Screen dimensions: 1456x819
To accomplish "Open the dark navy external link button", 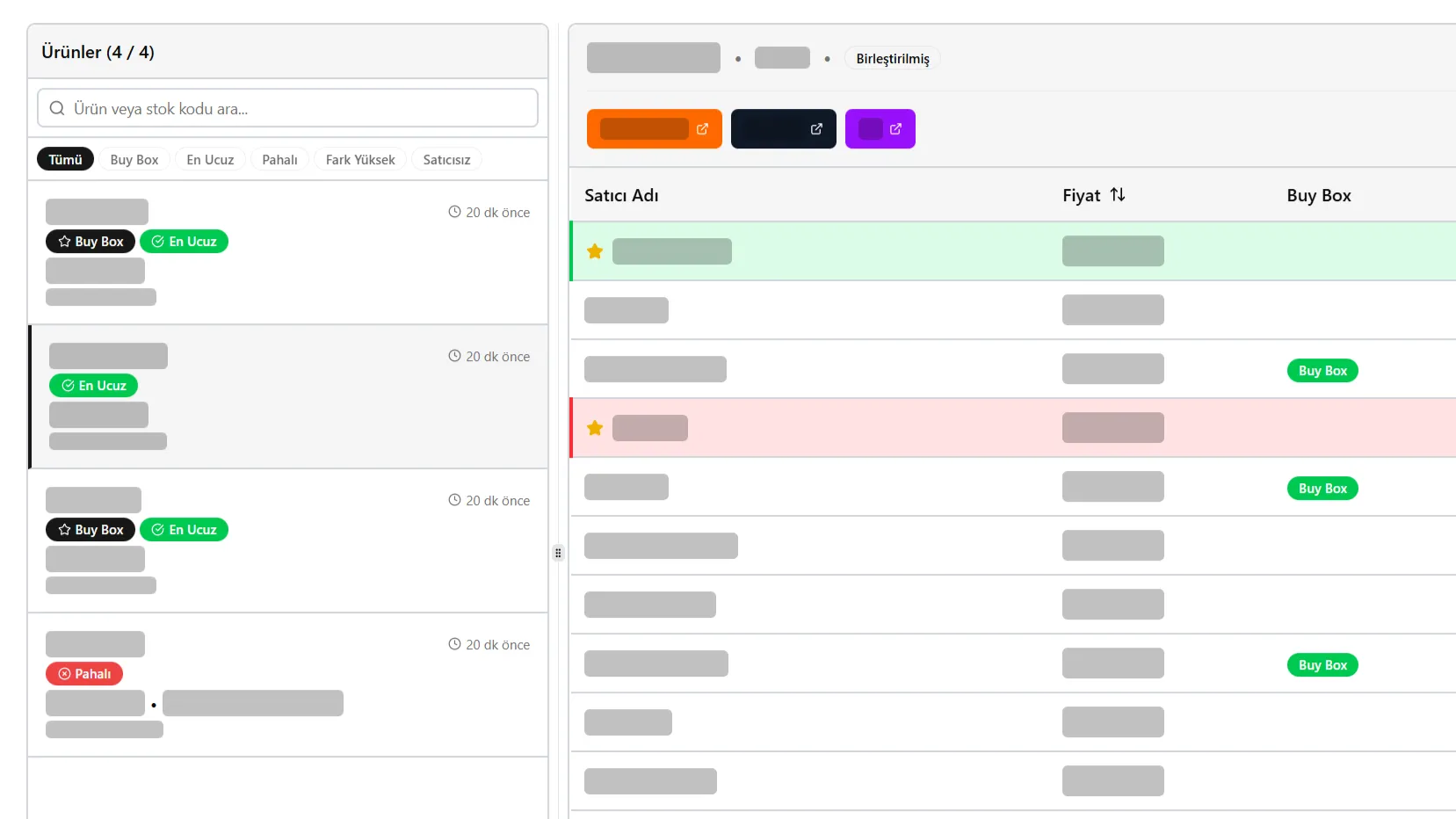I will [x=783, y=129].
